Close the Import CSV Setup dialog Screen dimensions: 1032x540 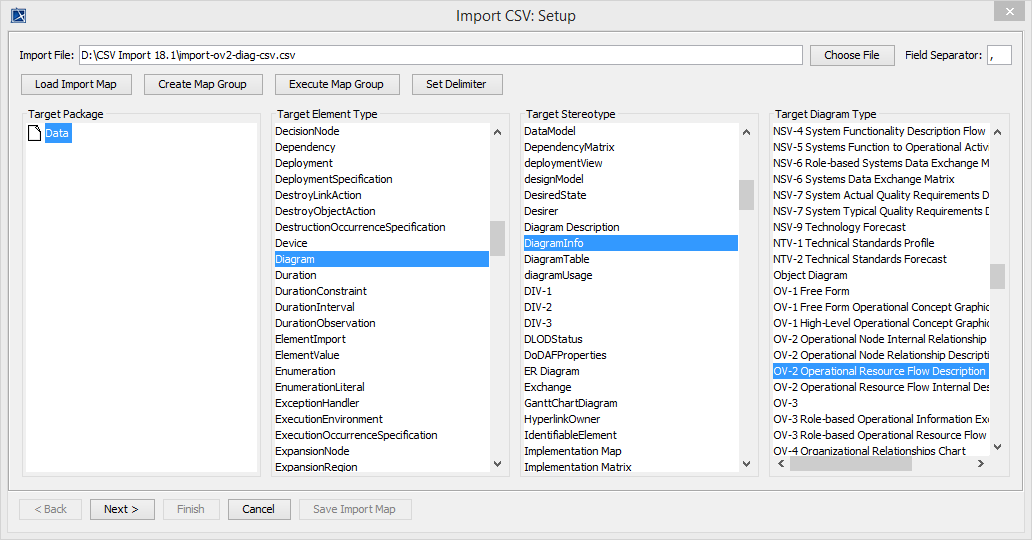point(1010,11)
